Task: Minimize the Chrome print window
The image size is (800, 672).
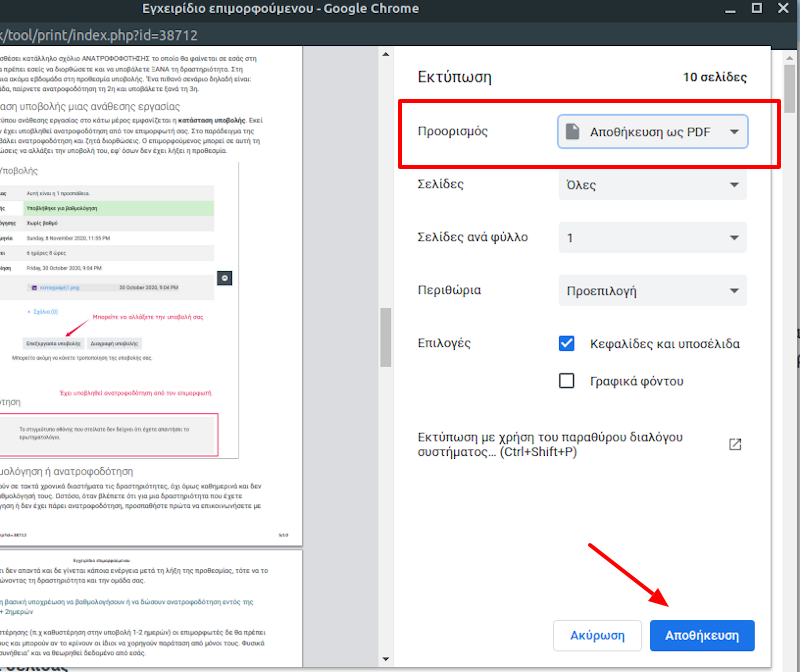Action: coord(728,10)
